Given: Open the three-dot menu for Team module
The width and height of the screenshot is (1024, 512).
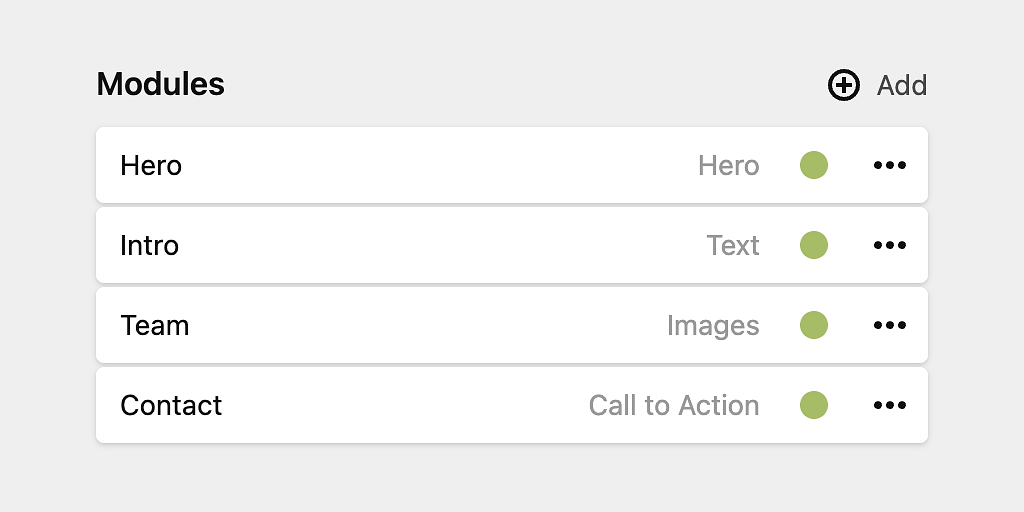Looking at the screenshot, I should point(889,325).
